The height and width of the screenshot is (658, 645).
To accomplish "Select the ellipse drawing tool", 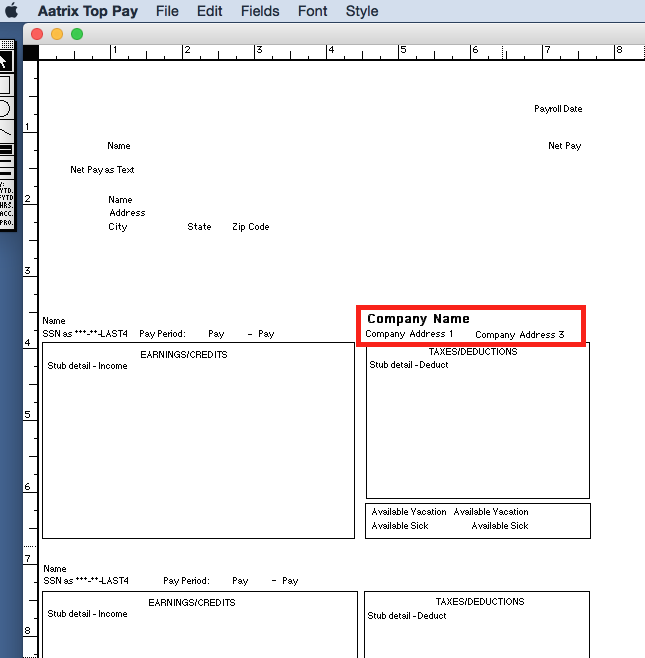I will tap(6, 108).
